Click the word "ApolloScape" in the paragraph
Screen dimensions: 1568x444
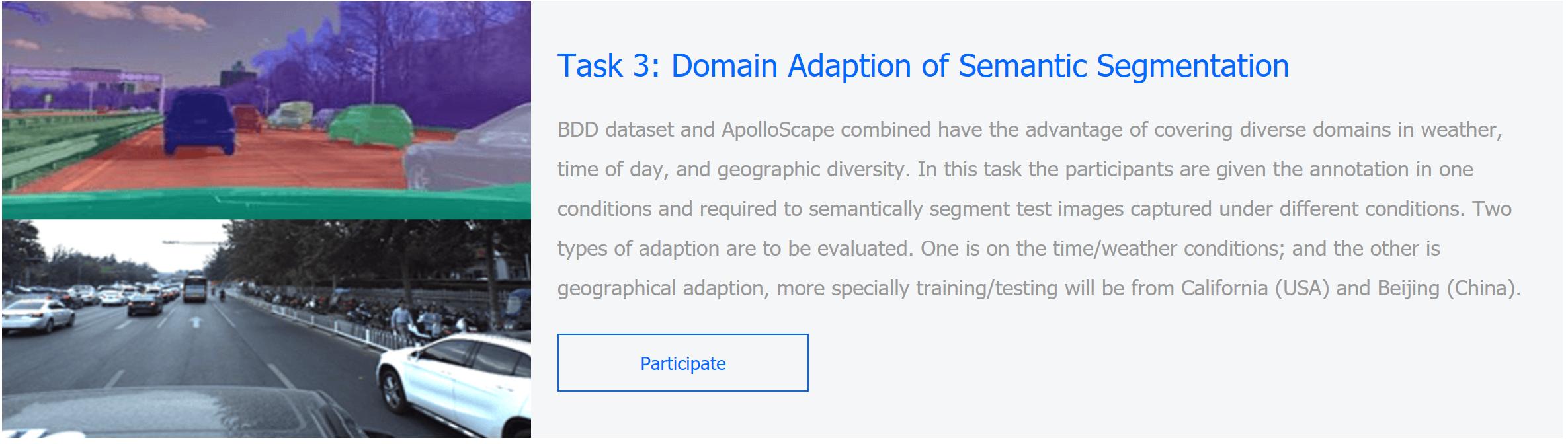778,130
